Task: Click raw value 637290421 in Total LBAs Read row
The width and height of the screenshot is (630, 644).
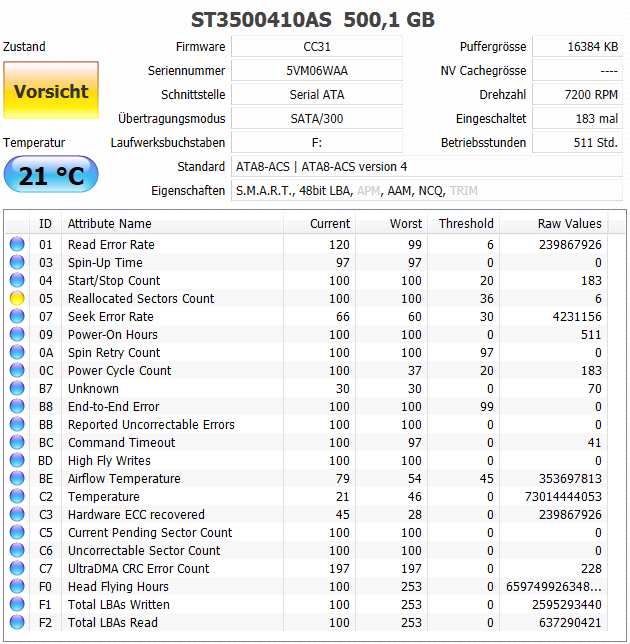Action: pyautogui.click(x=570, y=623)
